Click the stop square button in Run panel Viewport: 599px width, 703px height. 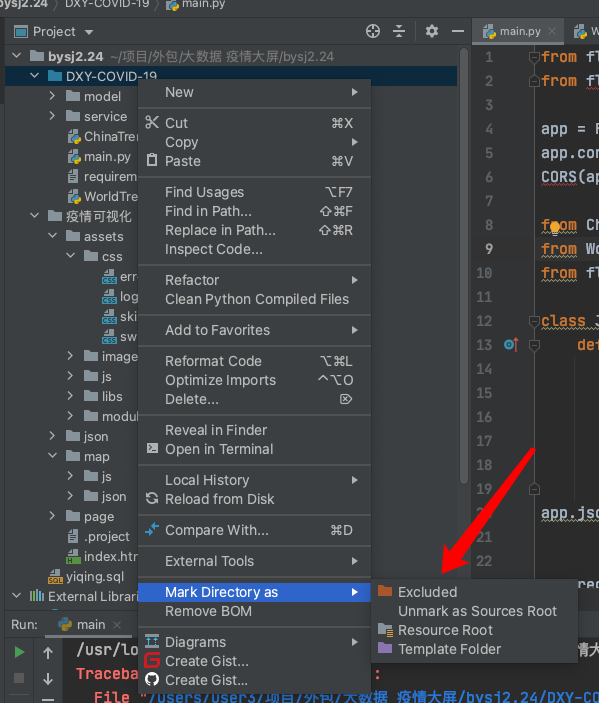point(19,678)
